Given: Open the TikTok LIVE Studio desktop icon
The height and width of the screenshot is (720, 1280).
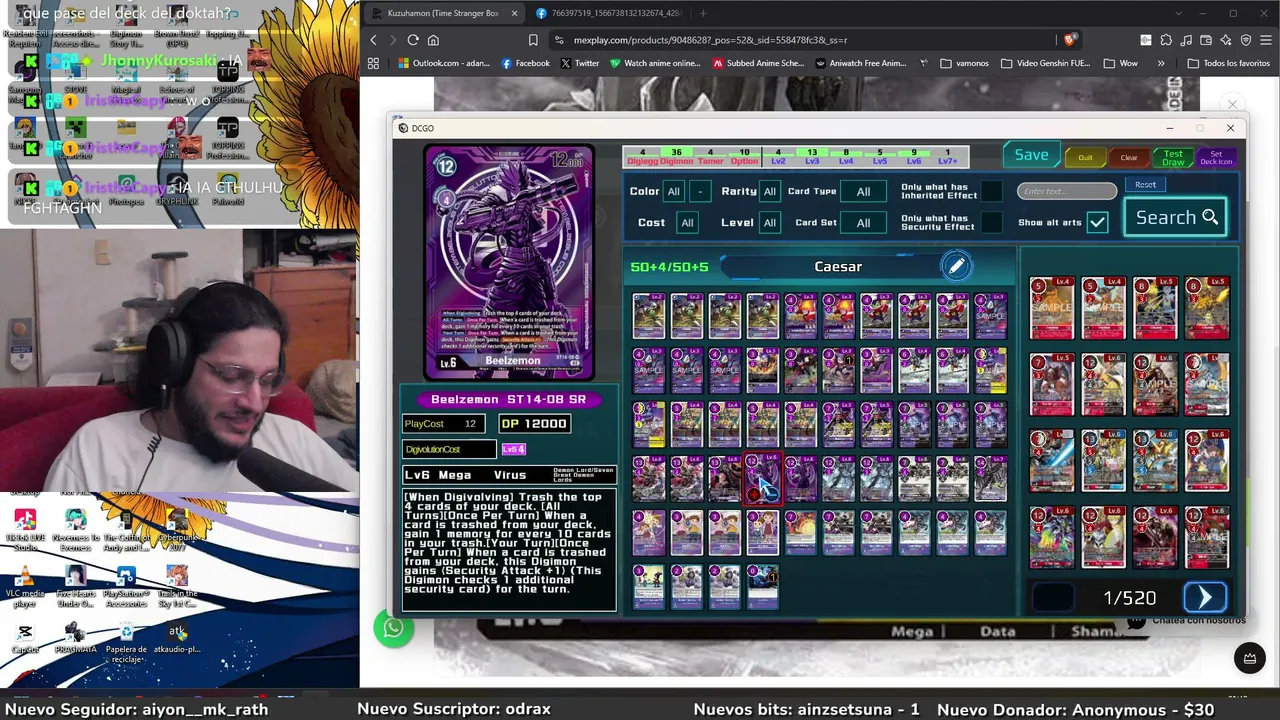Looking at the screenshot, I should point(25,528).
